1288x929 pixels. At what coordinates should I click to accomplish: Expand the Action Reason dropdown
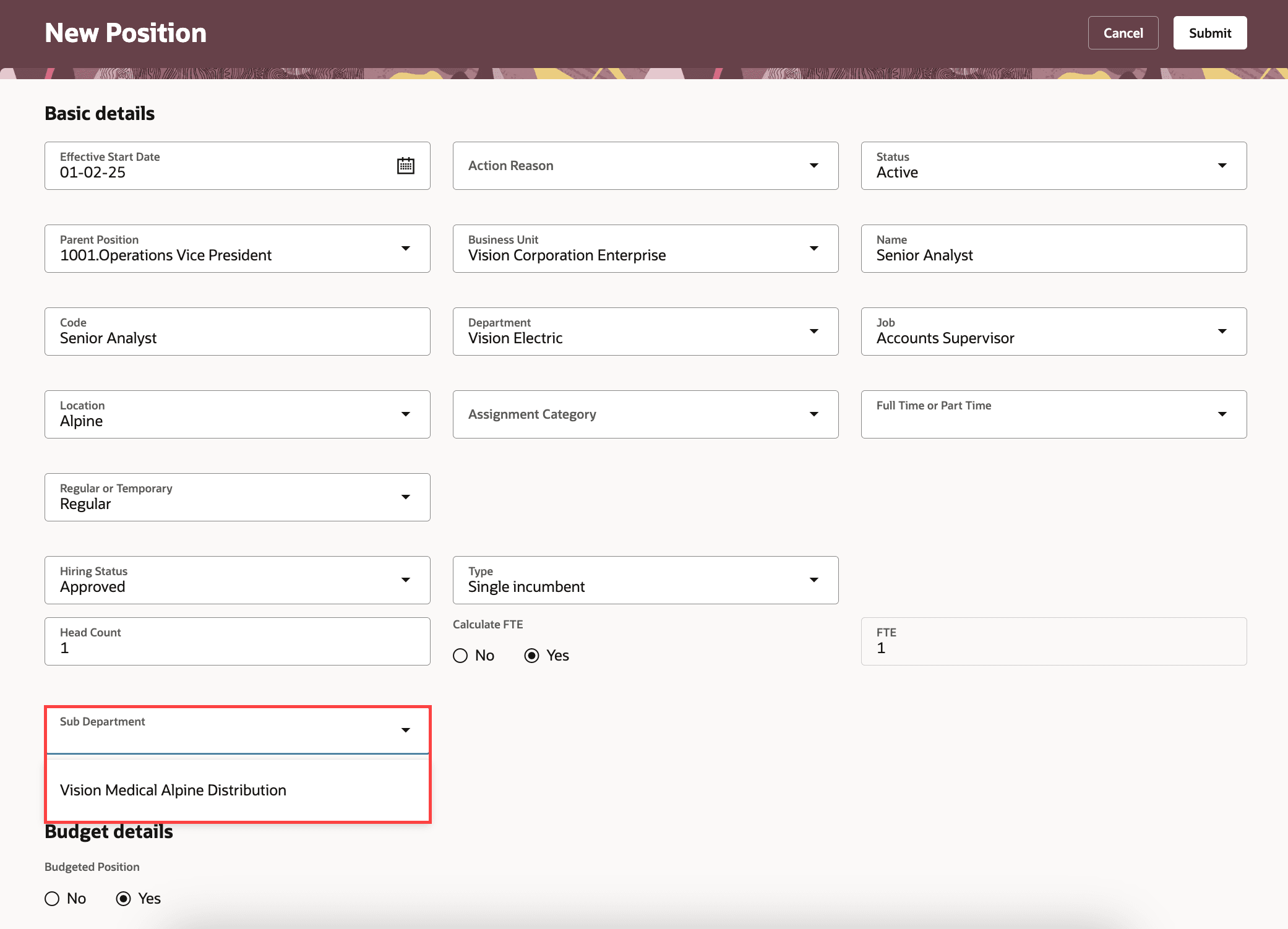coord(814,166)
